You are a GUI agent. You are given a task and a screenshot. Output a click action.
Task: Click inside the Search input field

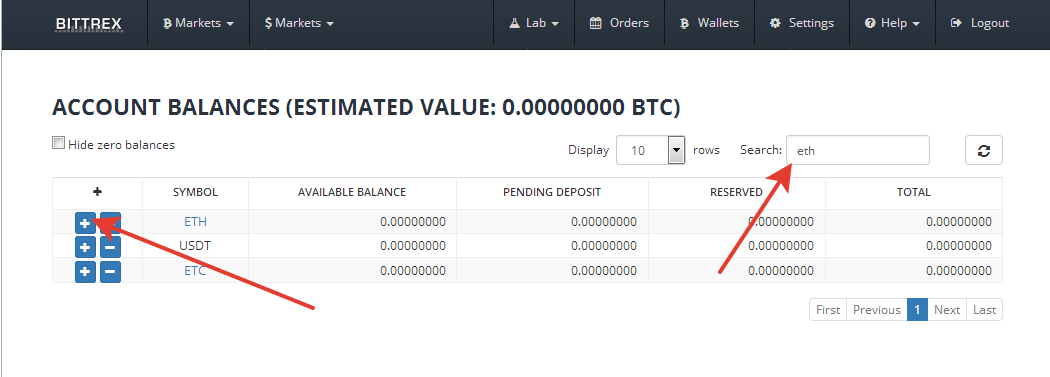tap(858, 150)
